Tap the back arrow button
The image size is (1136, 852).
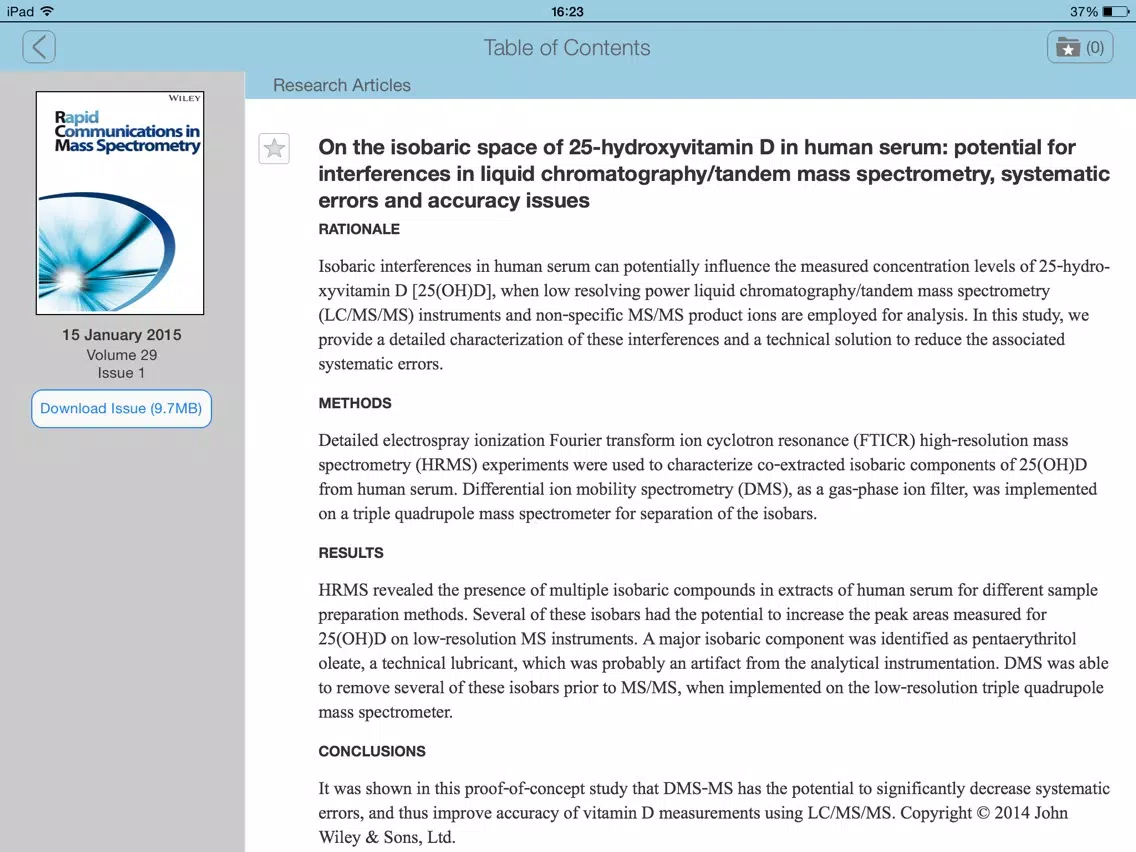39,48
